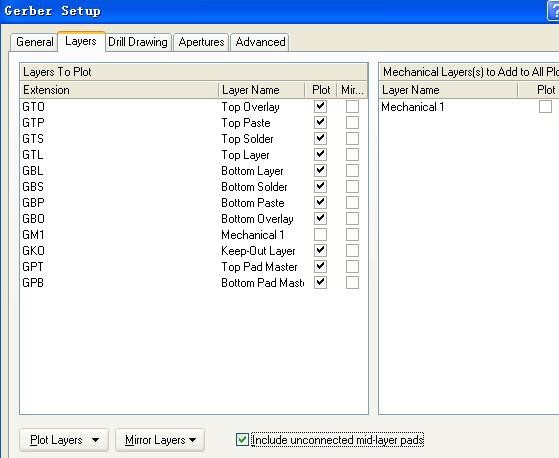Click the Keep-Out Layer name
The height and width of the screenshot is (458, 559).
(258, 251)
